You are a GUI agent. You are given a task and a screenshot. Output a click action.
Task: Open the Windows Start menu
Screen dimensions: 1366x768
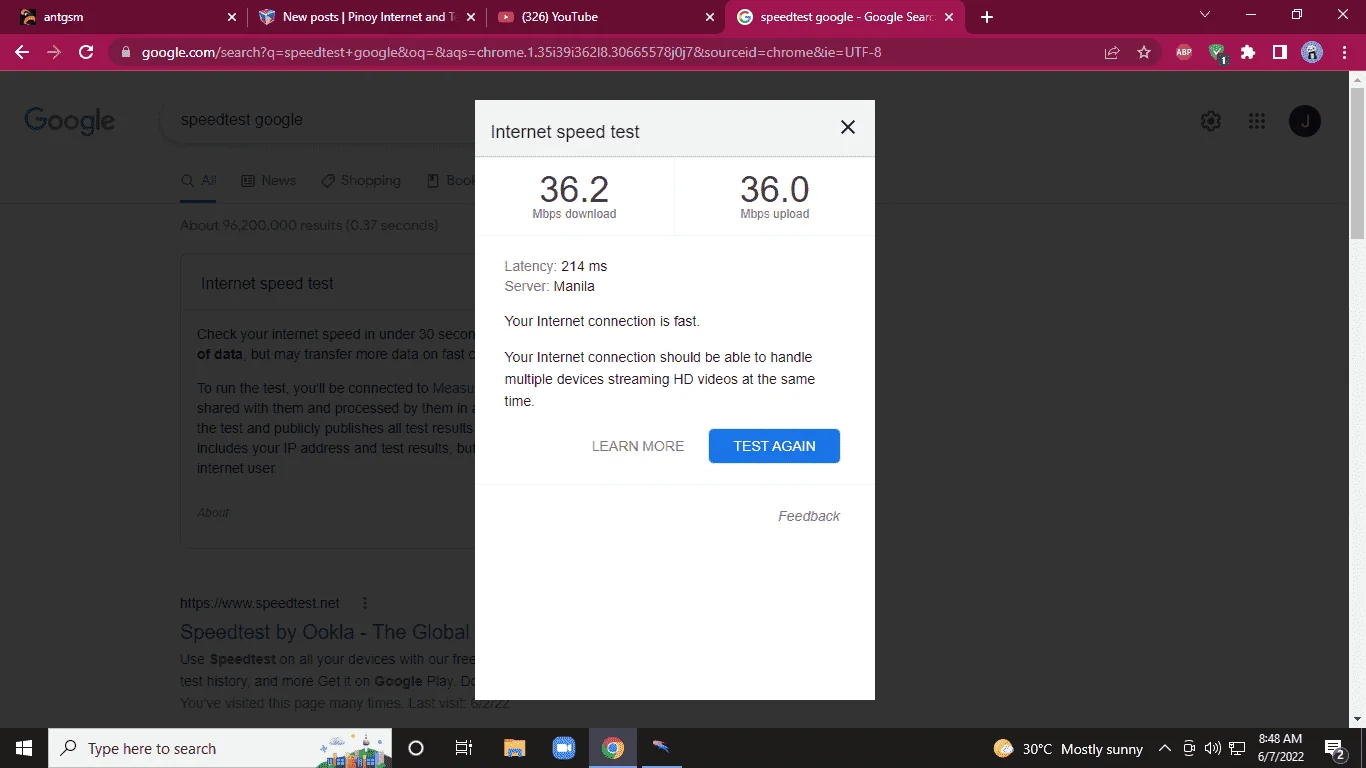click(x=24, y=748)
